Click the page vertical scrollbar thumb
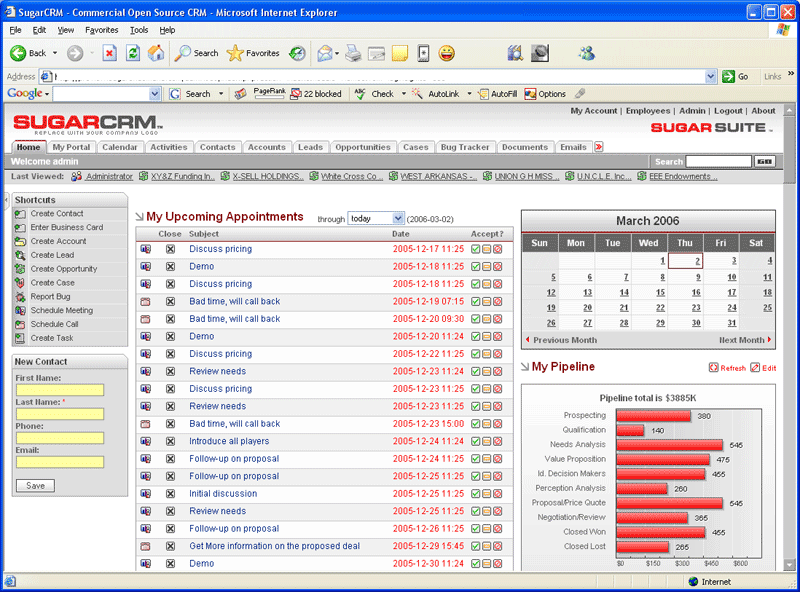Viewport: 800px width, 592px height. coord(789,148)
